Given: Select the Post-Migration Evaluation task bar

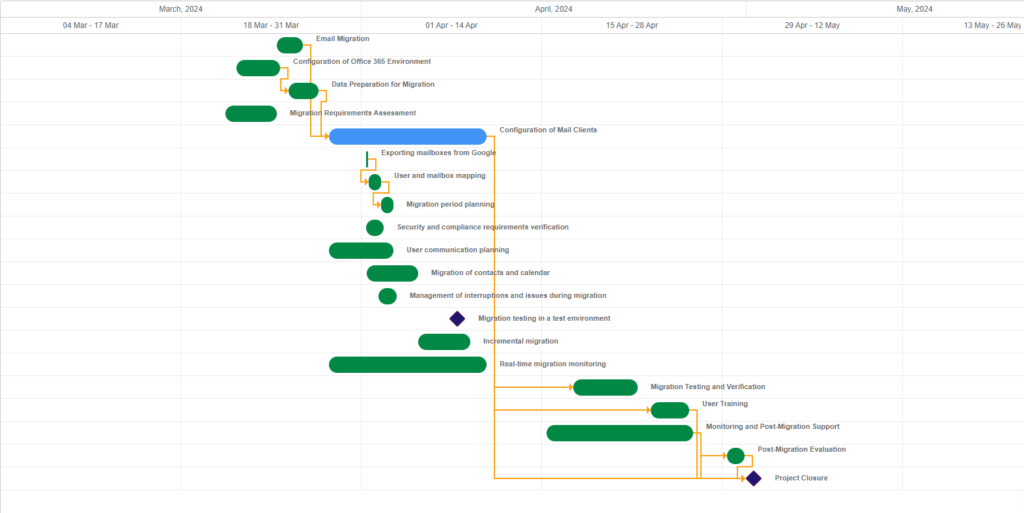Looking at the screenshot, I should (x=736, y=456).
